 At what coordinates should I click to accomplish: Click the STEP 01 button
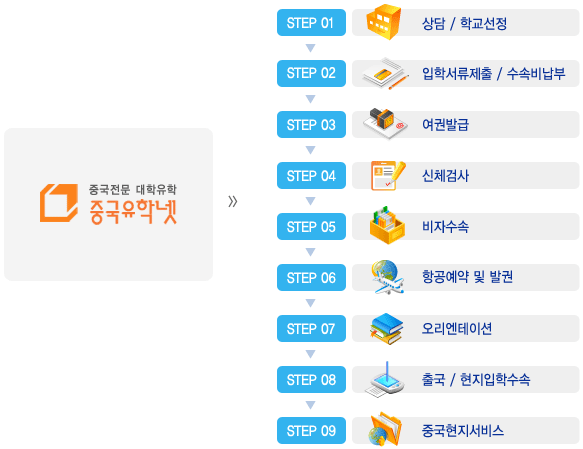click(311, 23)
